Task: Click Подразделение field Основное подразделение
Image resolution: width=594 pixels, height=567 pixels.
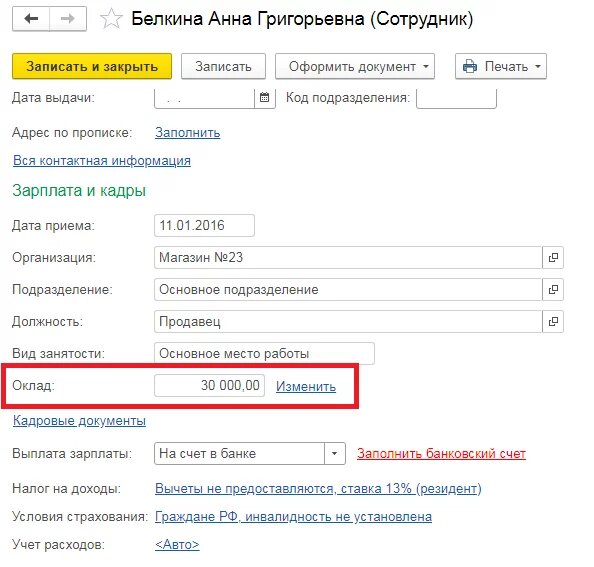Action: point(349,290)
